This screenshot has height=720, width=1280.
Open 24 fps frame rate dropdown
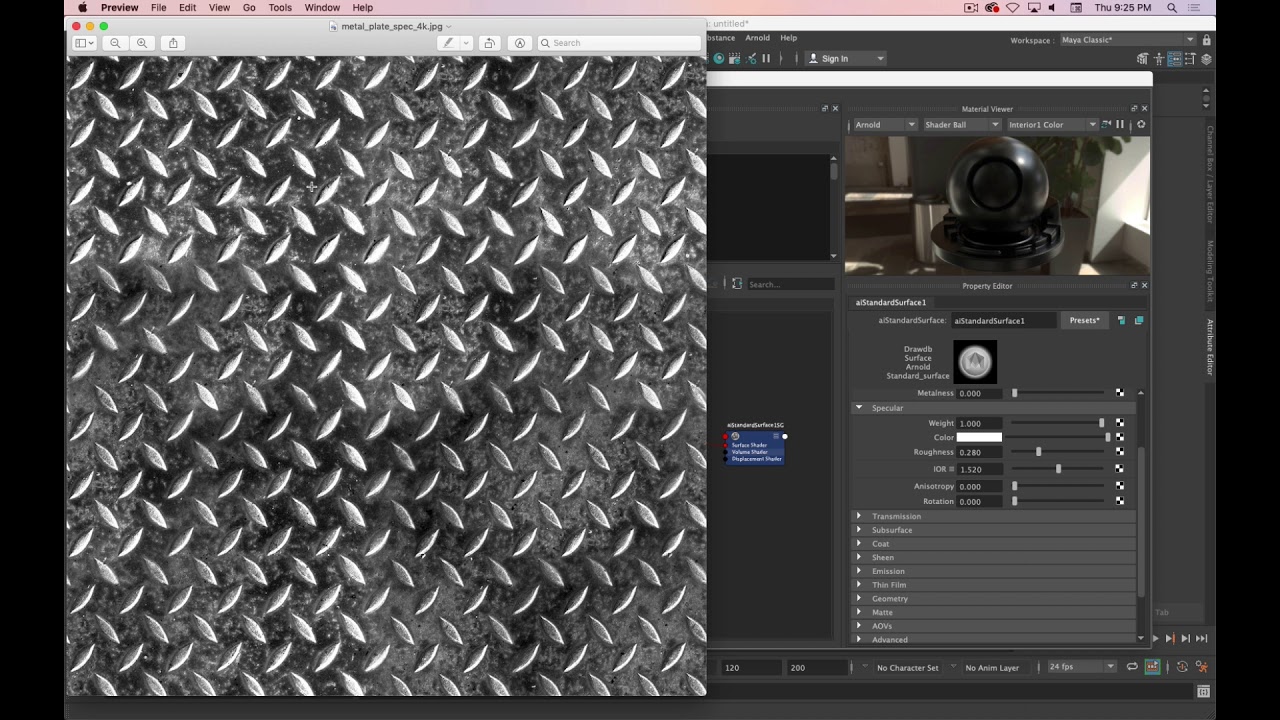pos(1080,667)
